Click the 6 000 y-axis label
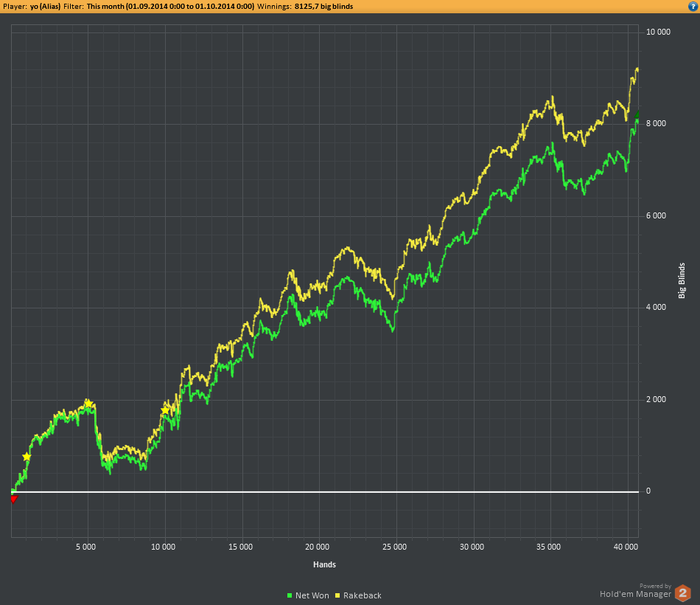This screenshot has height=605, width=700. [656, 216]
